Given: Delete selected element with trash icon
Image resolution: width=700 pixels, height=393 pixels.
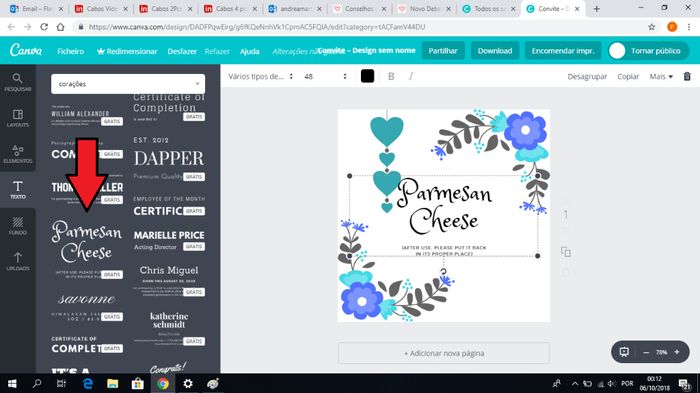Looking at the screenshot, I should pyautogui.click(x=687, y=76).
